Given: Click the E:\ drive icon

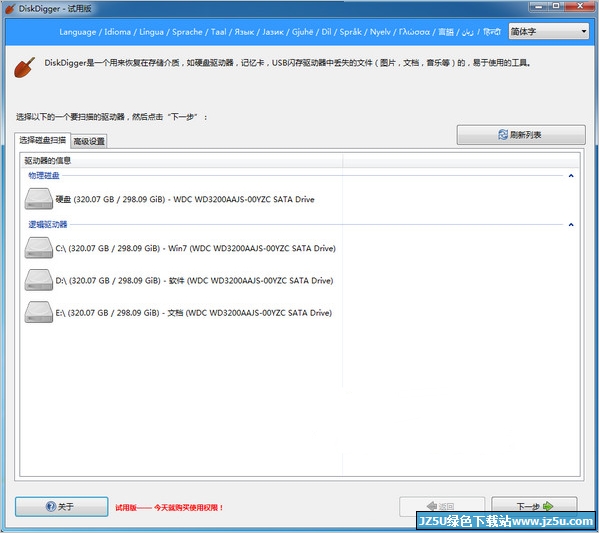Looking at the screenshot, I should (39, 312).
